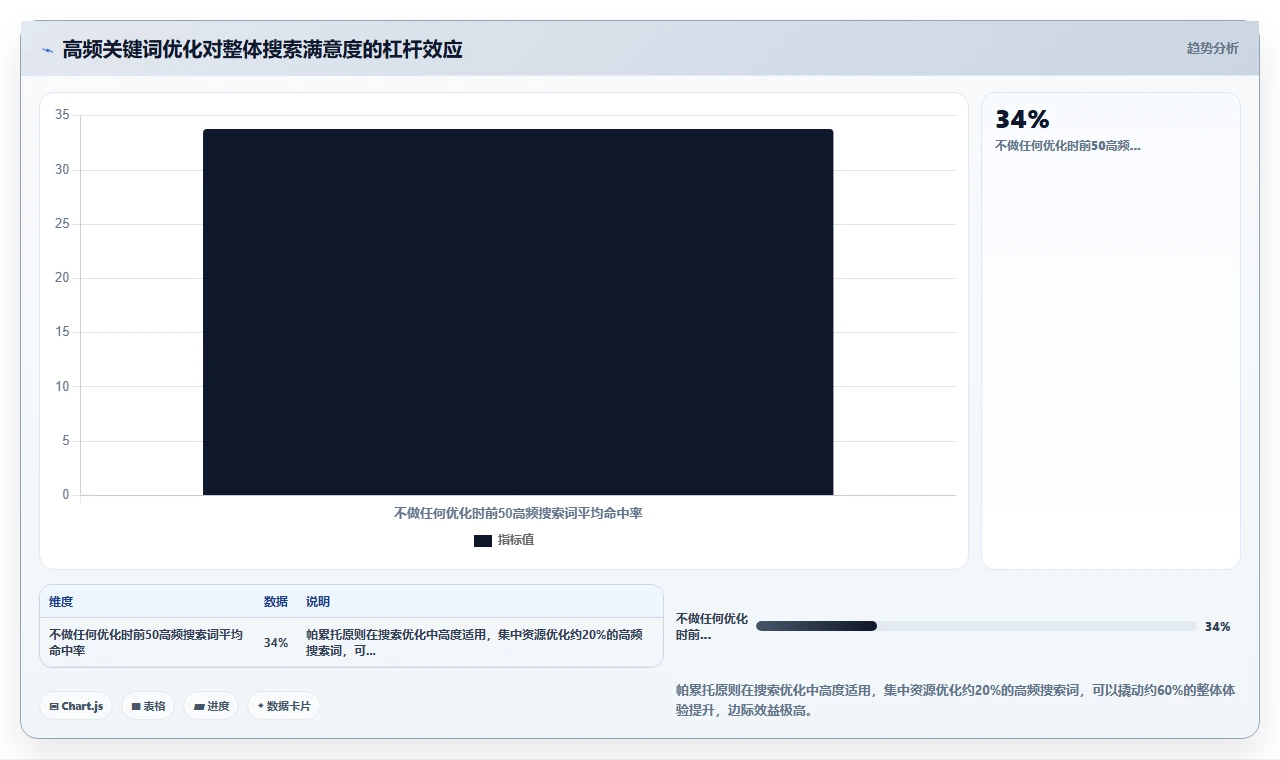The image size is (1280, 760).
Task: Click the title 高频关键词优化对整体搜索满意度的杠杆效应
Action: pos(262,49)
